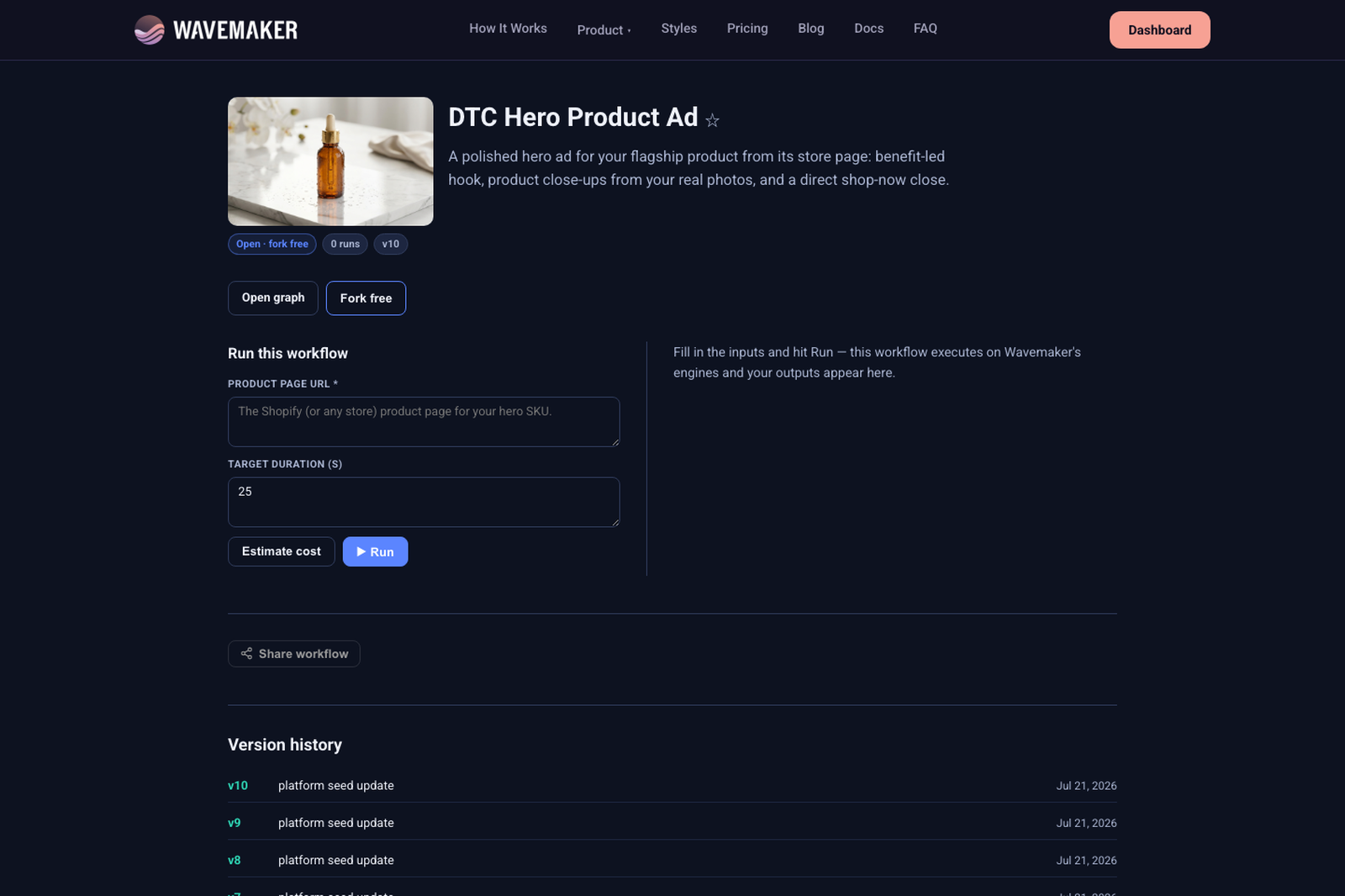The height and width of the screenshot is (896, 1345).
Task: Click the Wavemaker logo icon
Action: coord(150,30)
